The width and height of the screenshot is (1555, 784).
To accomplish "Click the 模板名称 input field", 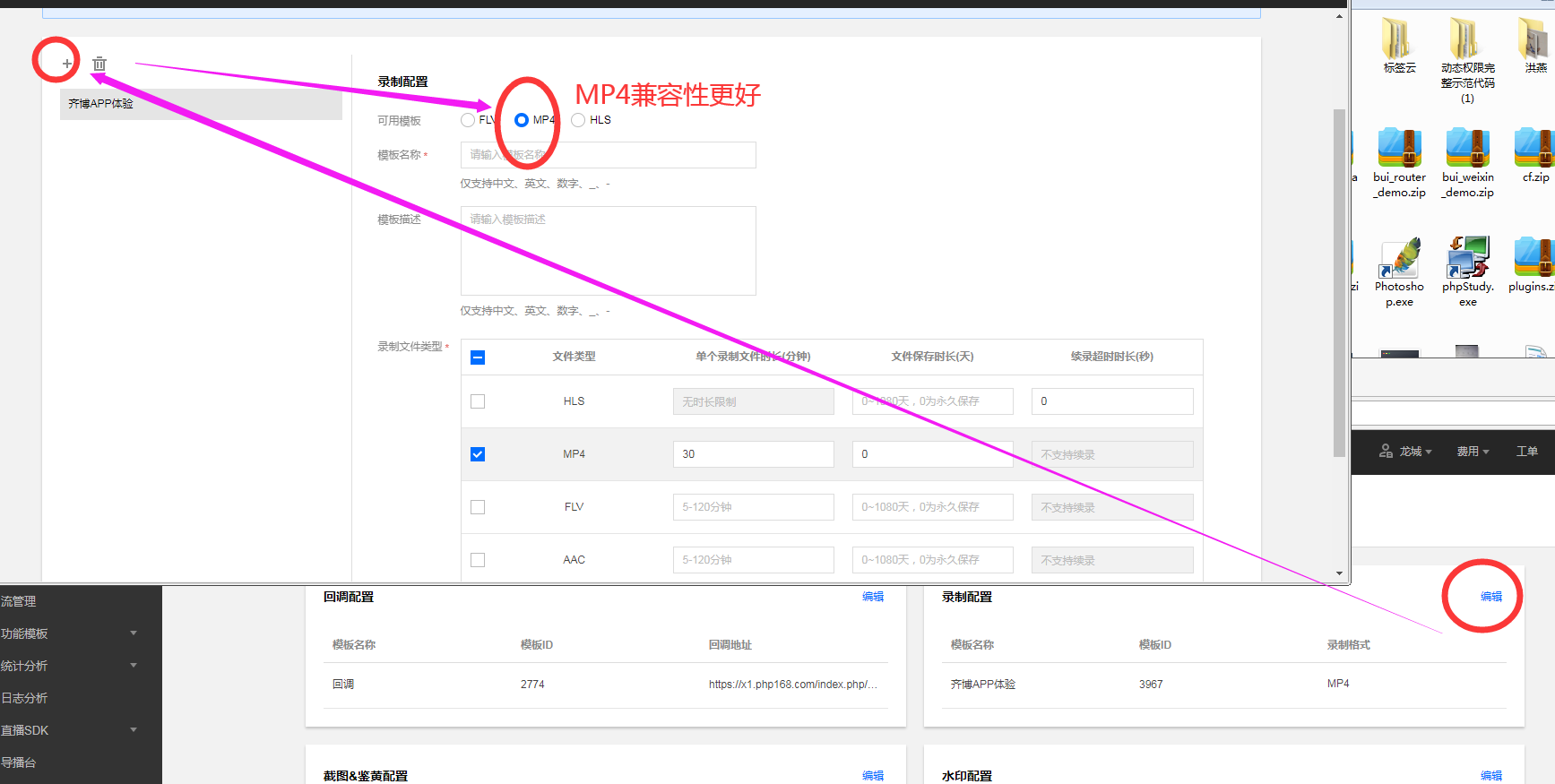I will pos(608,155).
